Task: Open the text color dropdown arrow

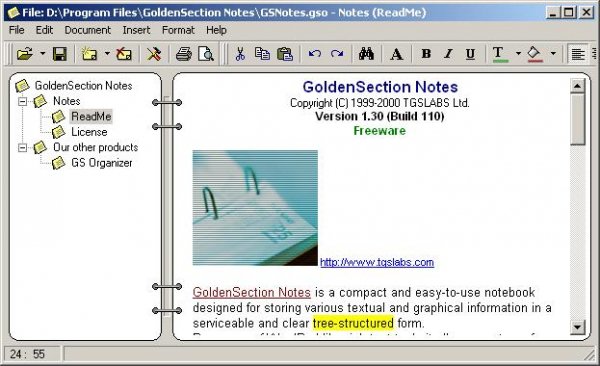Action: pos(518,54)
